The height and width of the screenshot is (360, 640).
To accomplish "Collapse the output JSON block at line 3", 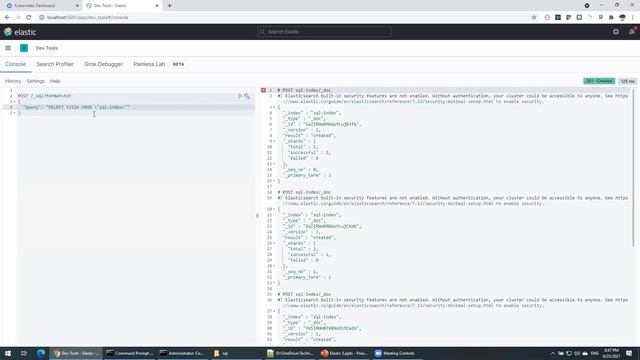I will [274, 107].
